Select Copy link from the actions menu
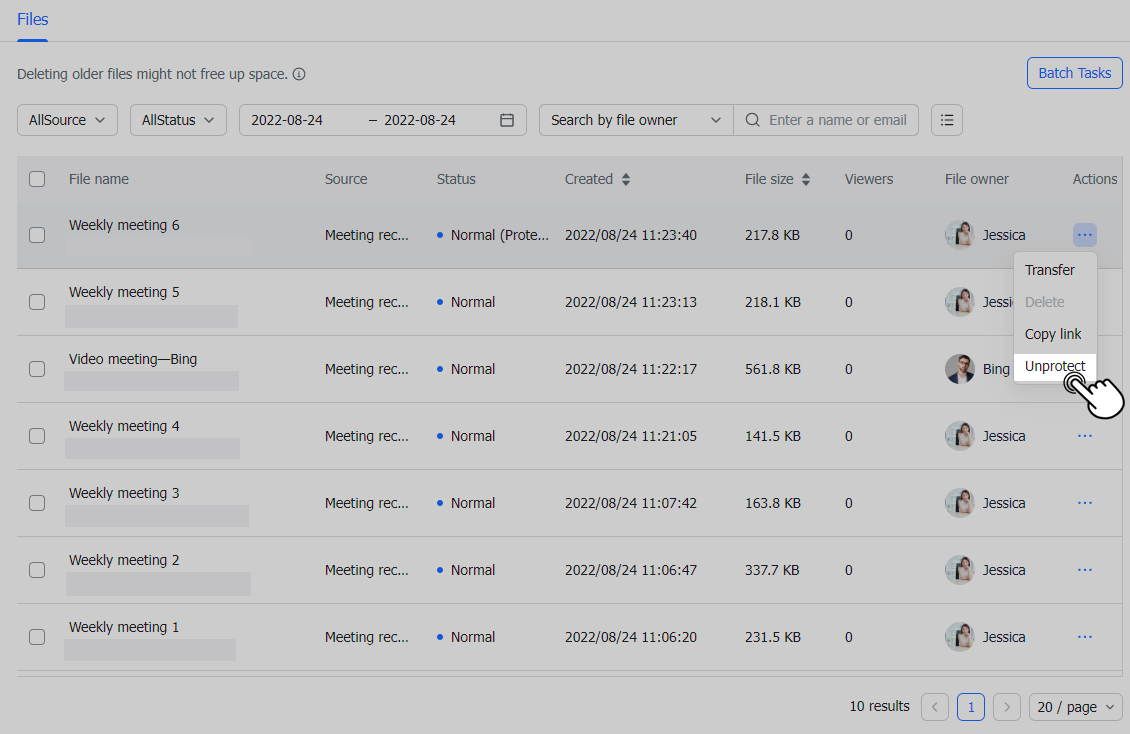This screenshot has width=1130, height=734. point(1054,334)
